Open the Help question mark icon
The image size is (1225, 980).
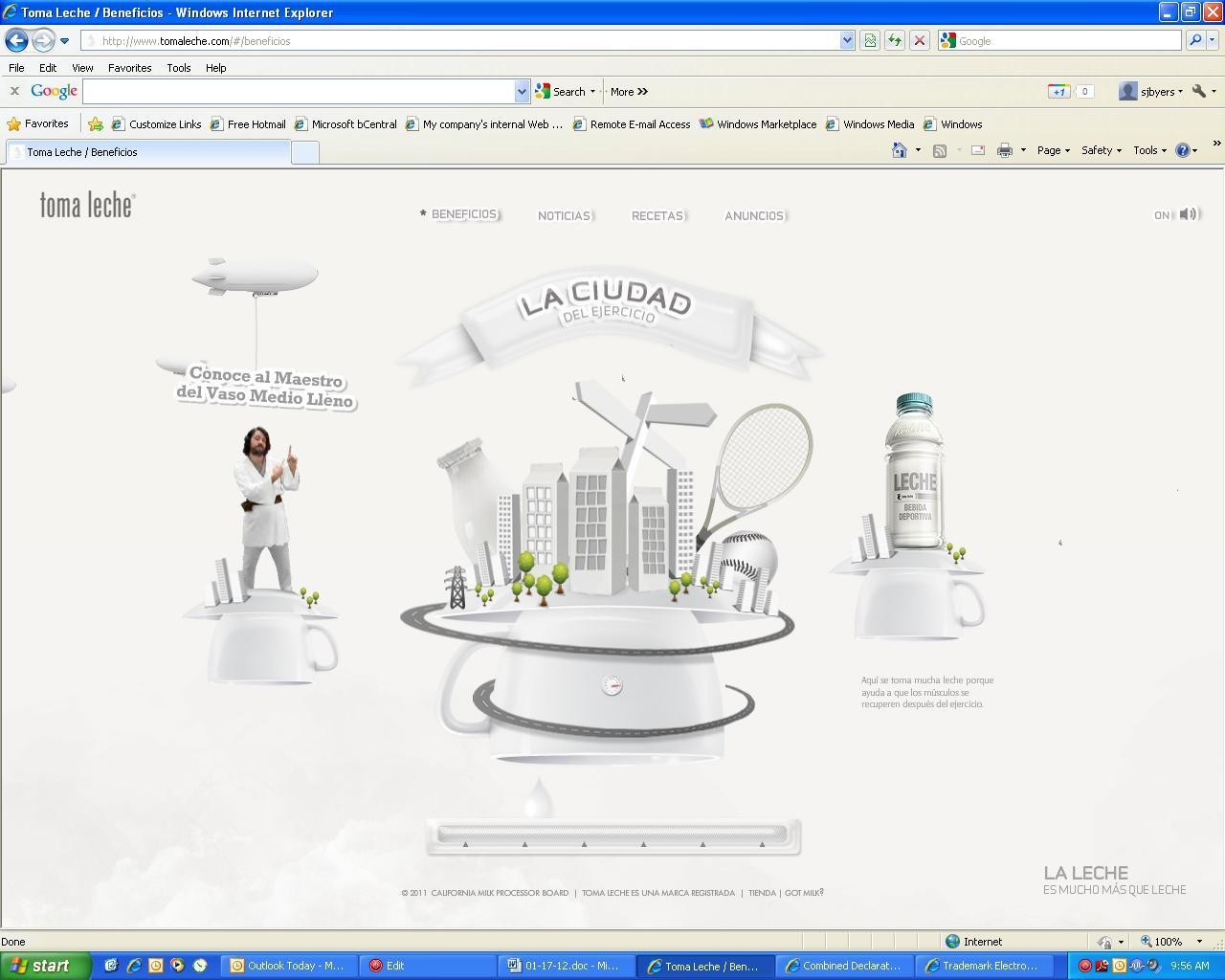pos(1183,150)
